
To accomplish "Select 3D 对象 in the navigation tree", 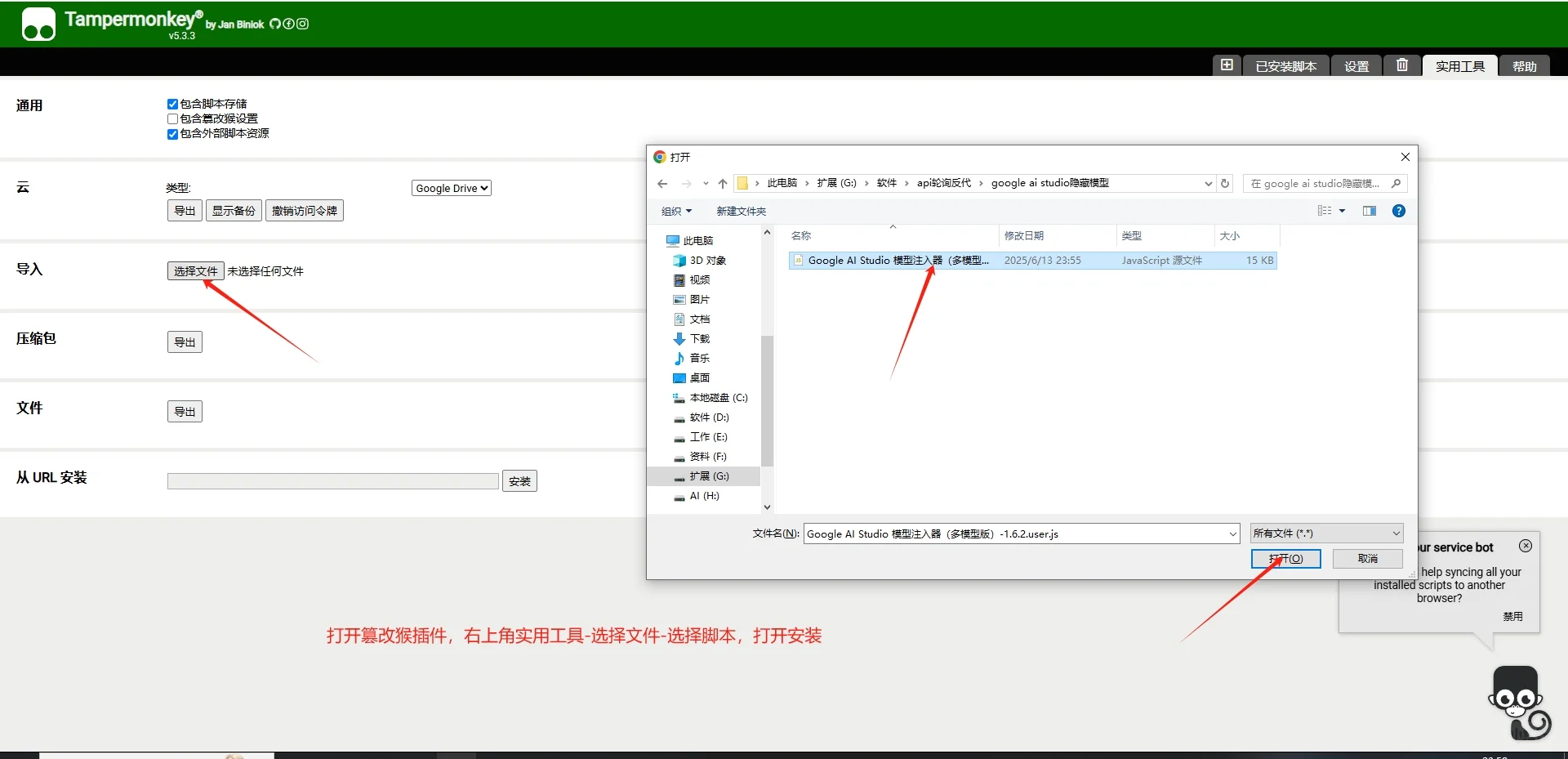I will (x=699, y=261).
